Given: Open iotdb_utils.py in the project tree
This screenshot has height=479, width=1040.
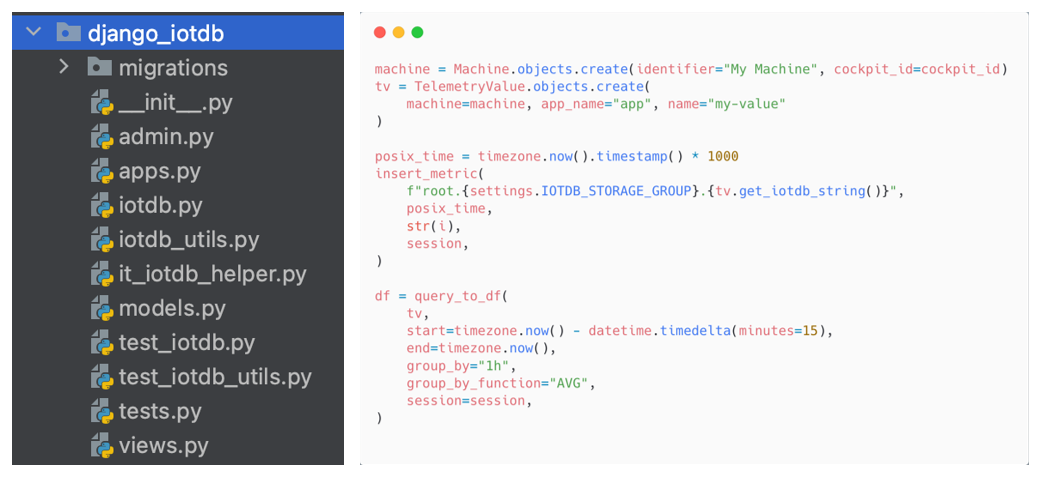Looking at the screenshot, I should pyautogui.click(x=188, y=240).
